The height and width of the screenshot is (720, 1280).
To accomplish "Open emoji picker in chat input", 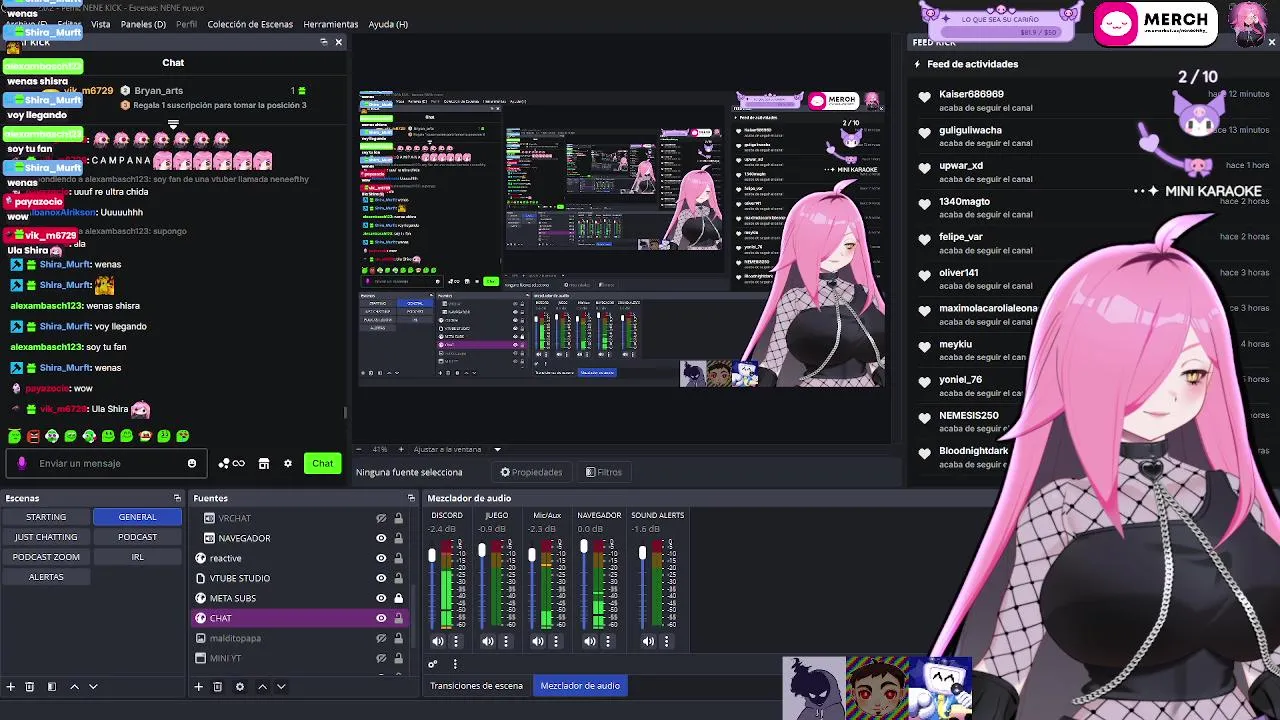I will (192, 463).
